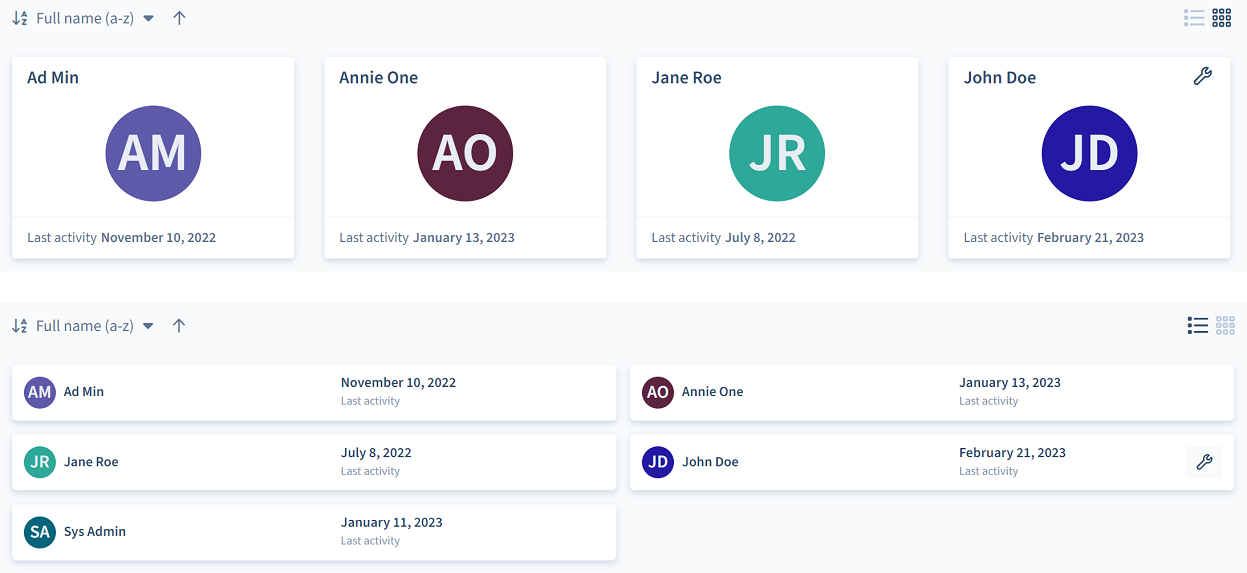Screen dimensions: 1247x573
Task: Click the wrench icon on John Doe card
Action: tap(1203, 76)
